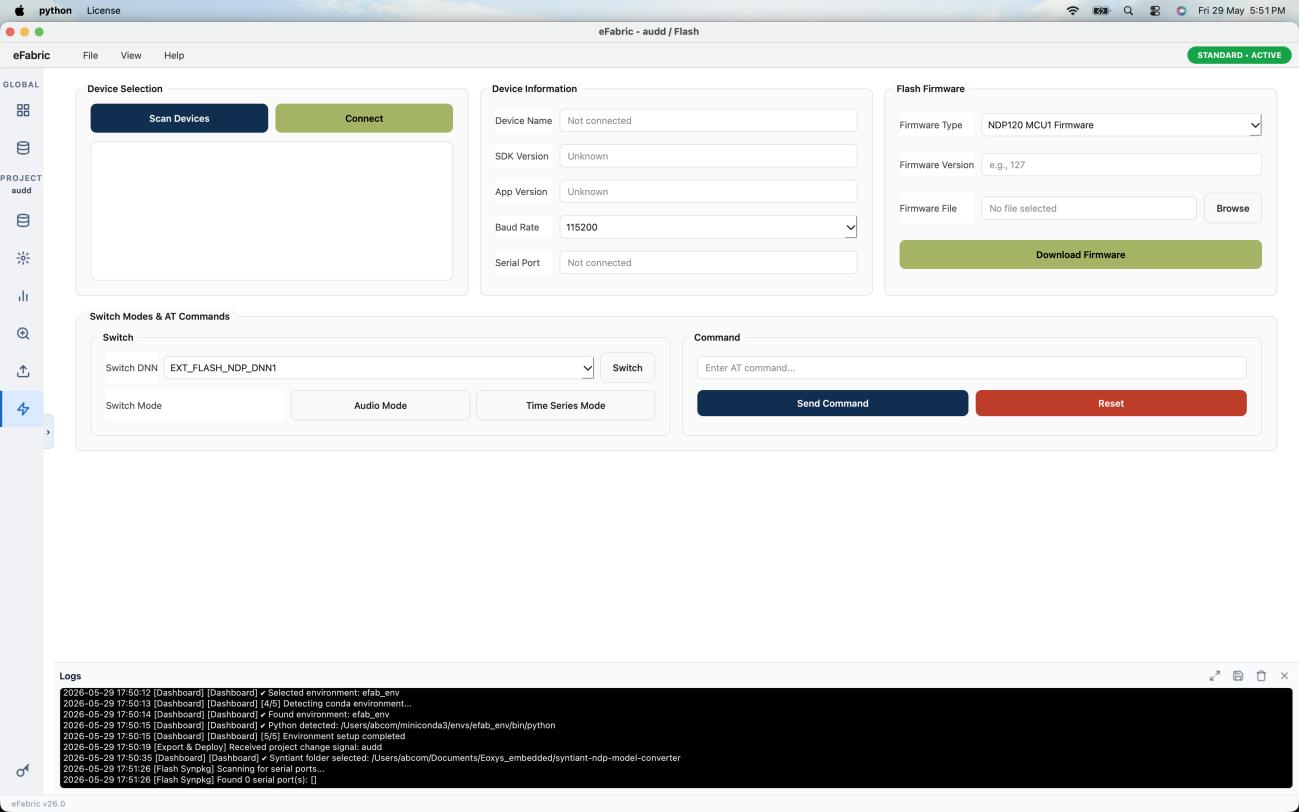This screenshot has height=812, width=1299.
Task: Open Control Center in the menu bar
Action: (x=1155, y=10)
